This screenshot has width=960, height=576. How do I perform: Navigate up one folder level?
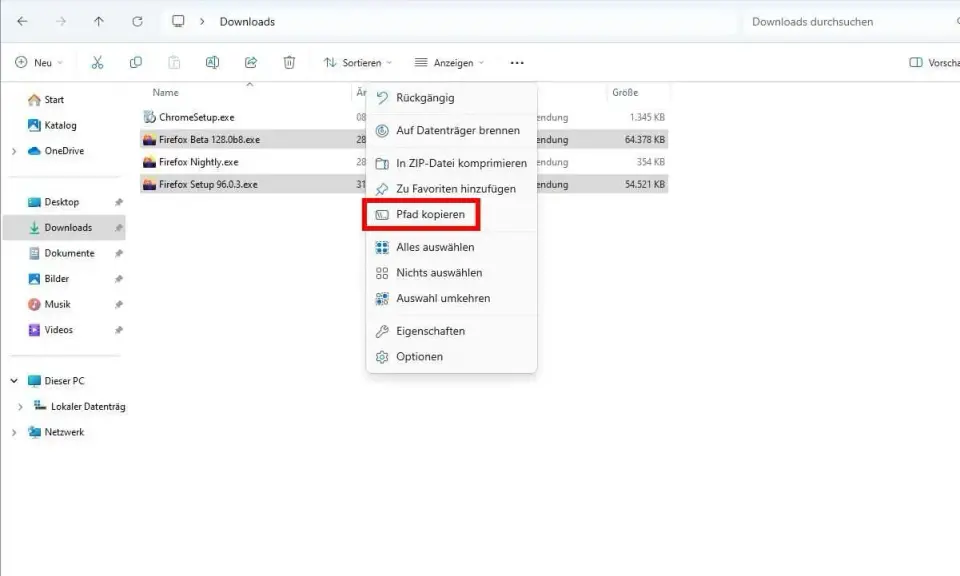[x=99, y=21]
